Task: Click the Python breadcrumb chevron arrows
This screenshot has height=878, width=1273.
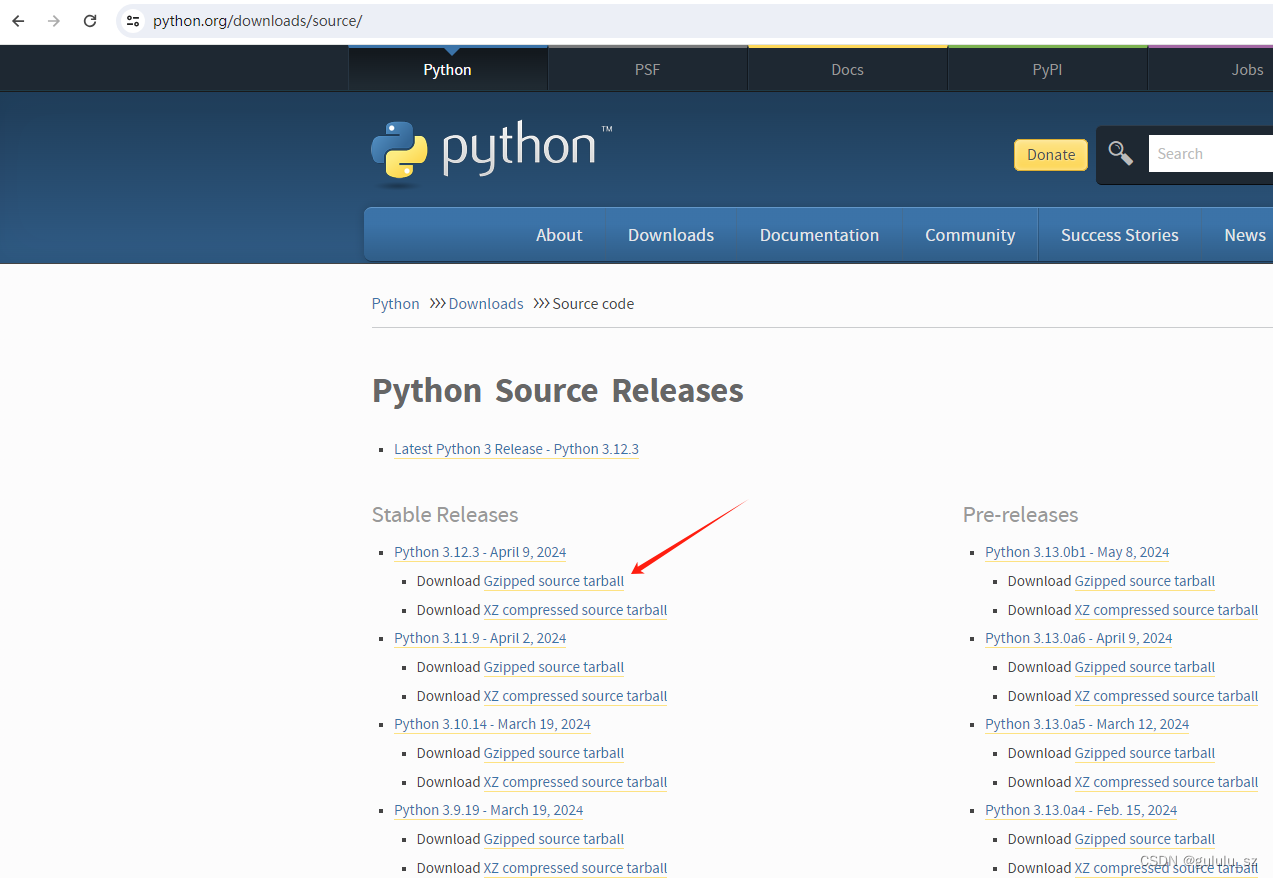Action: [434, 303]
